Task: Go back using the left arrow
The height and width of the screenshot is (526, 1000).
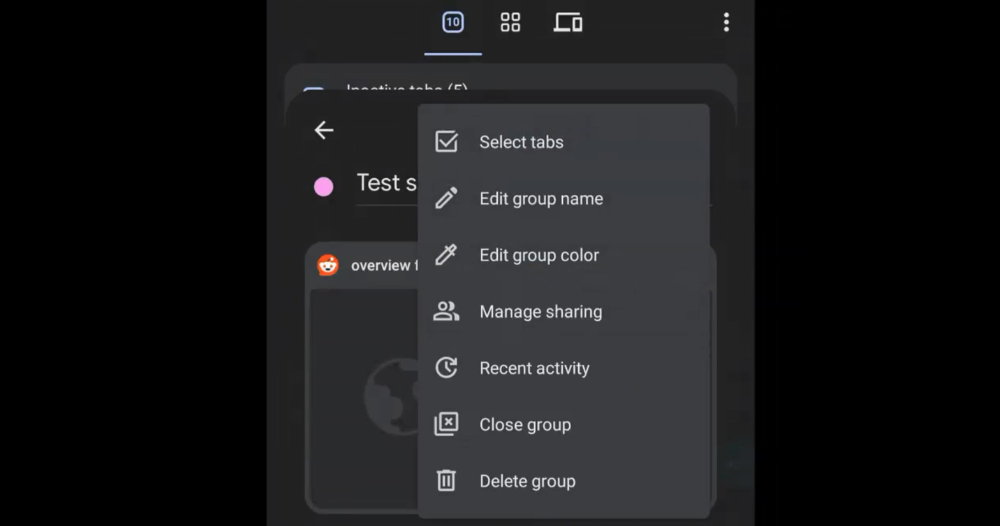Action: 324,130
